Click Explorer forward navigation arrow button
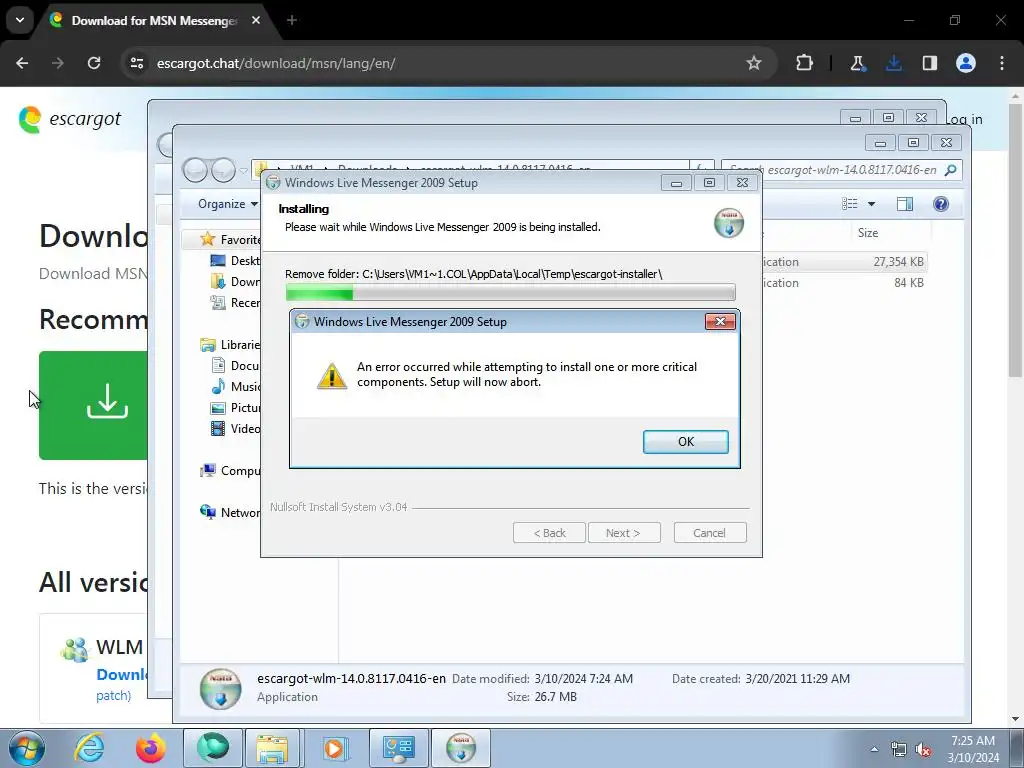Screen dimensions: 1024x768 point(223,170)
